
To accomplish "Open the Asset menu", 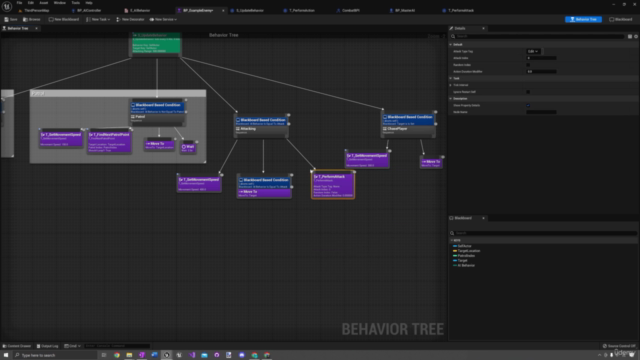I will (x=44, y=3).
